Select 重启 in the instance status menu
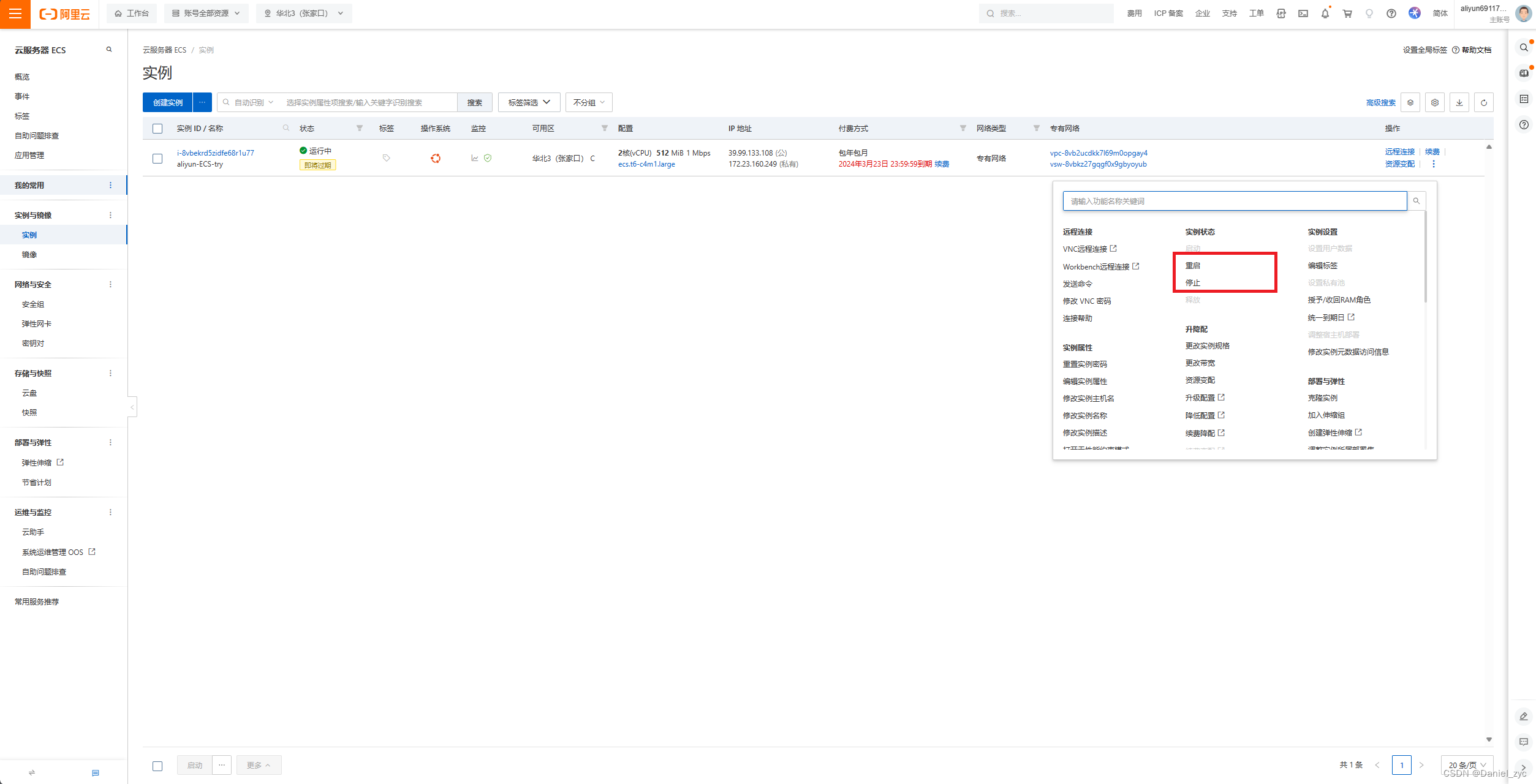The image size is (1536, 784). 1192,266
